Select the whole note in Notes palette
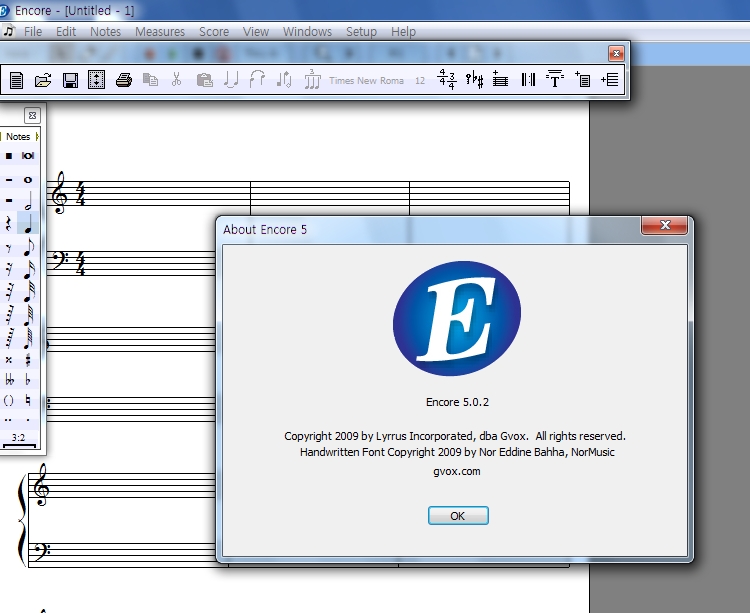This screenshot has width=750, height=613. click(x=28, y=180)
